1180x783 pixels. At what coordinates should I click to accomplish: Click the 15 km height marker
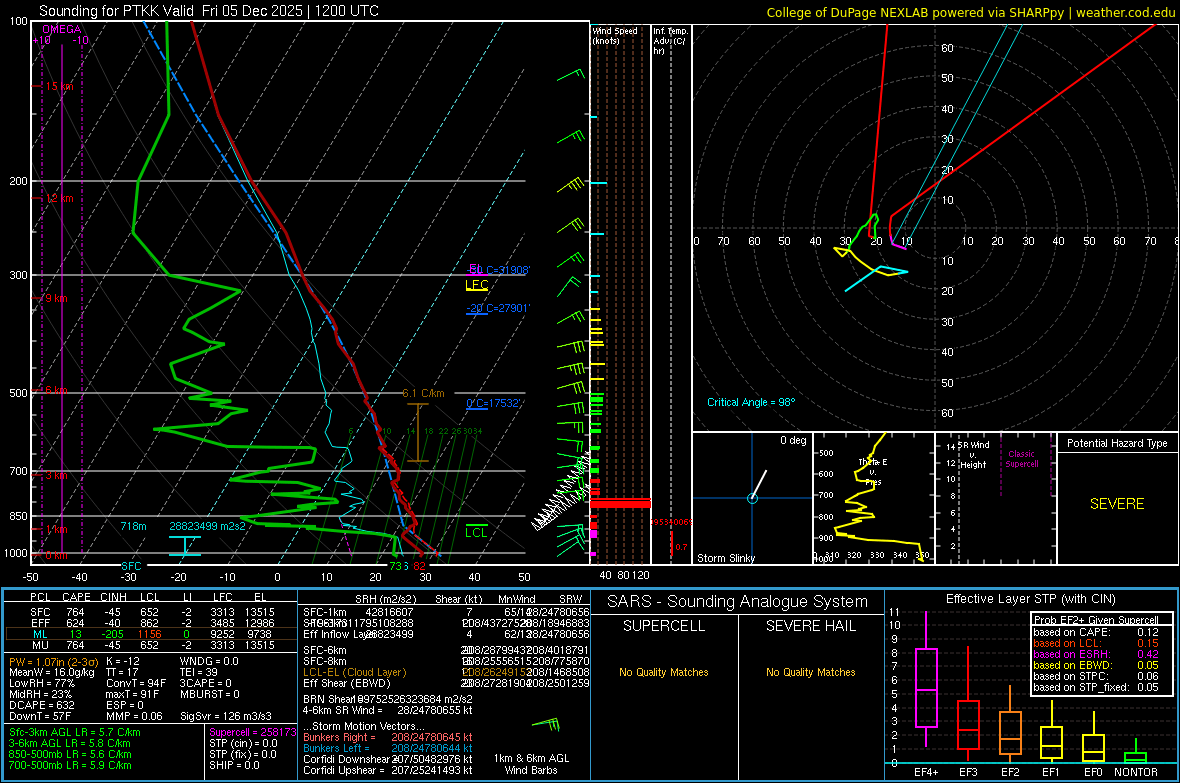pos(59,87)
